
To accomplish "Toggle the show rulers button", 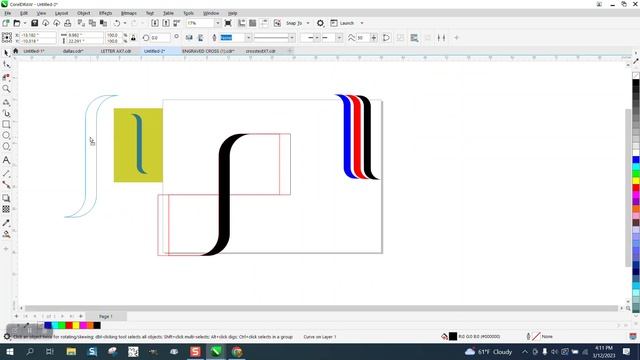I will tap(242, 23).
